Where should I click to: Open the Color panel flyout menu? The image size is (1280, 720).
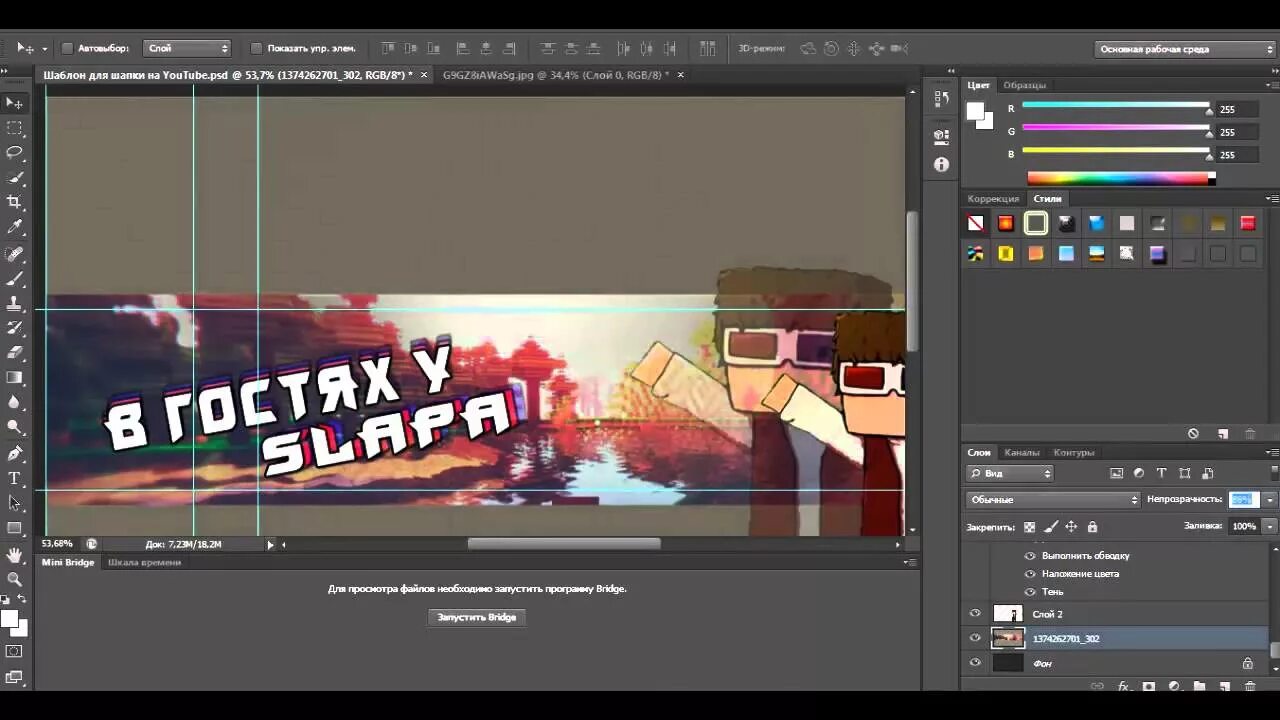[1272, 85]
